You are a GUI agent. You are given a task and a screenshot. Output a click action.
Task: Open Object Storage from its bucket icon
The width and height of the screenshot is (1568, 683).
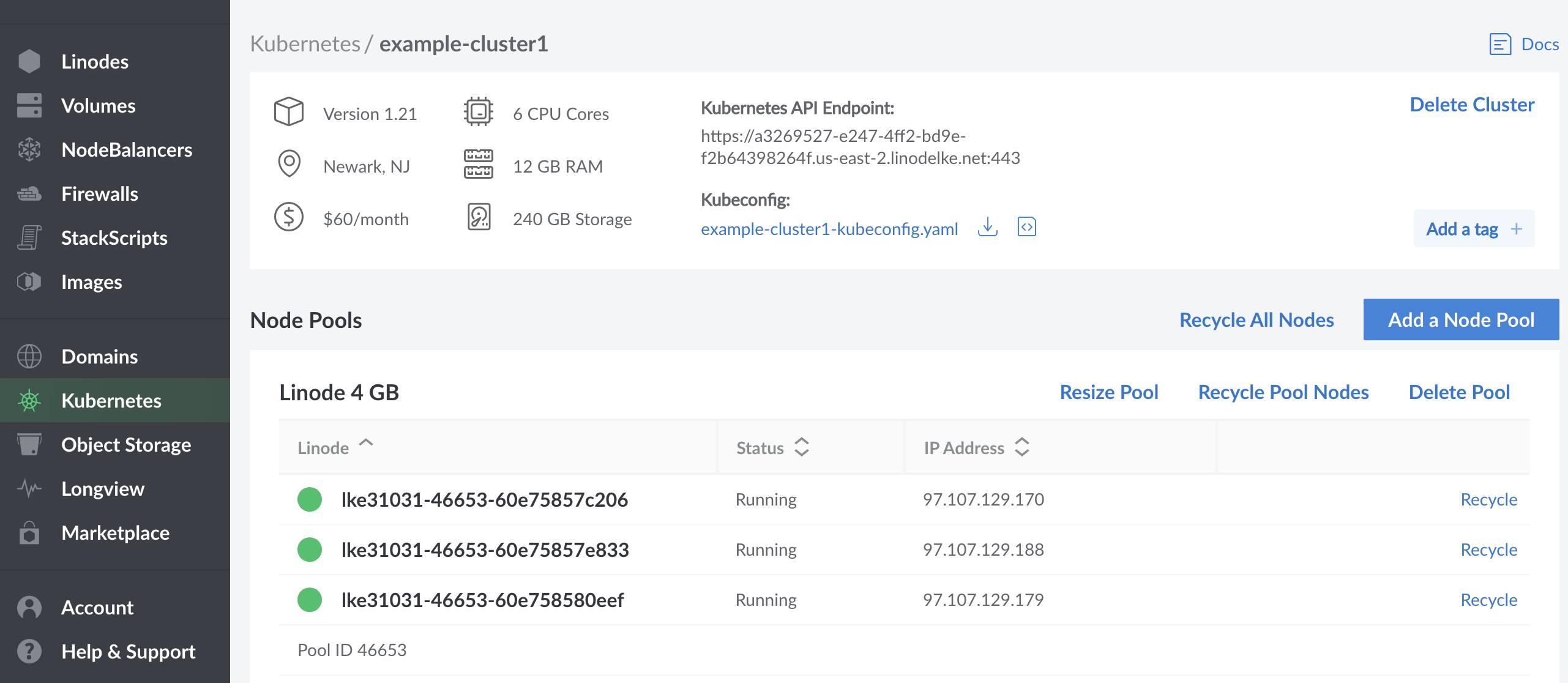pos(28,444)
